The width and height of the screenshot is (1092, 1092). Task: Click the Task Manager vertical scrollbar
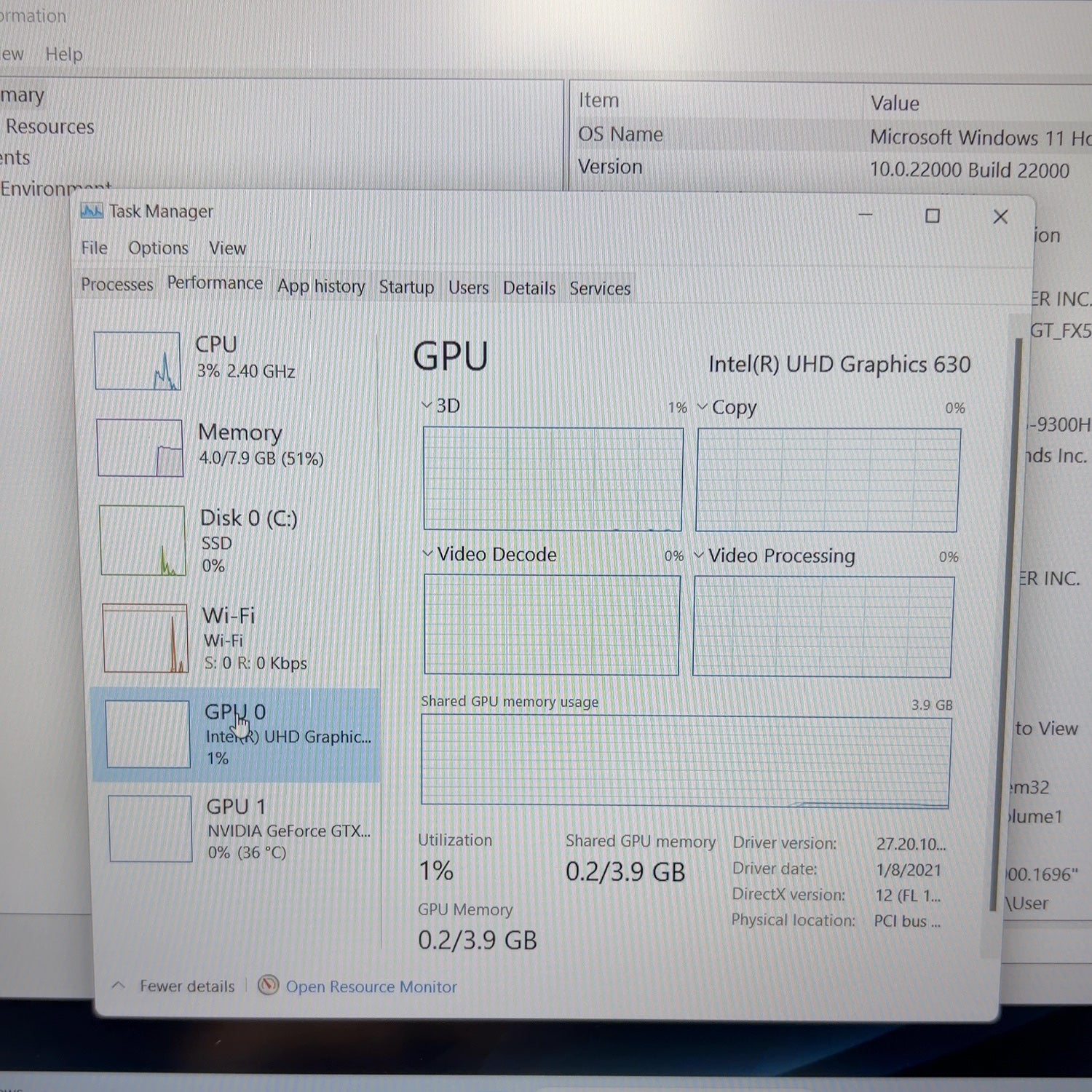pyautogui.click(x=1007, y=624)
